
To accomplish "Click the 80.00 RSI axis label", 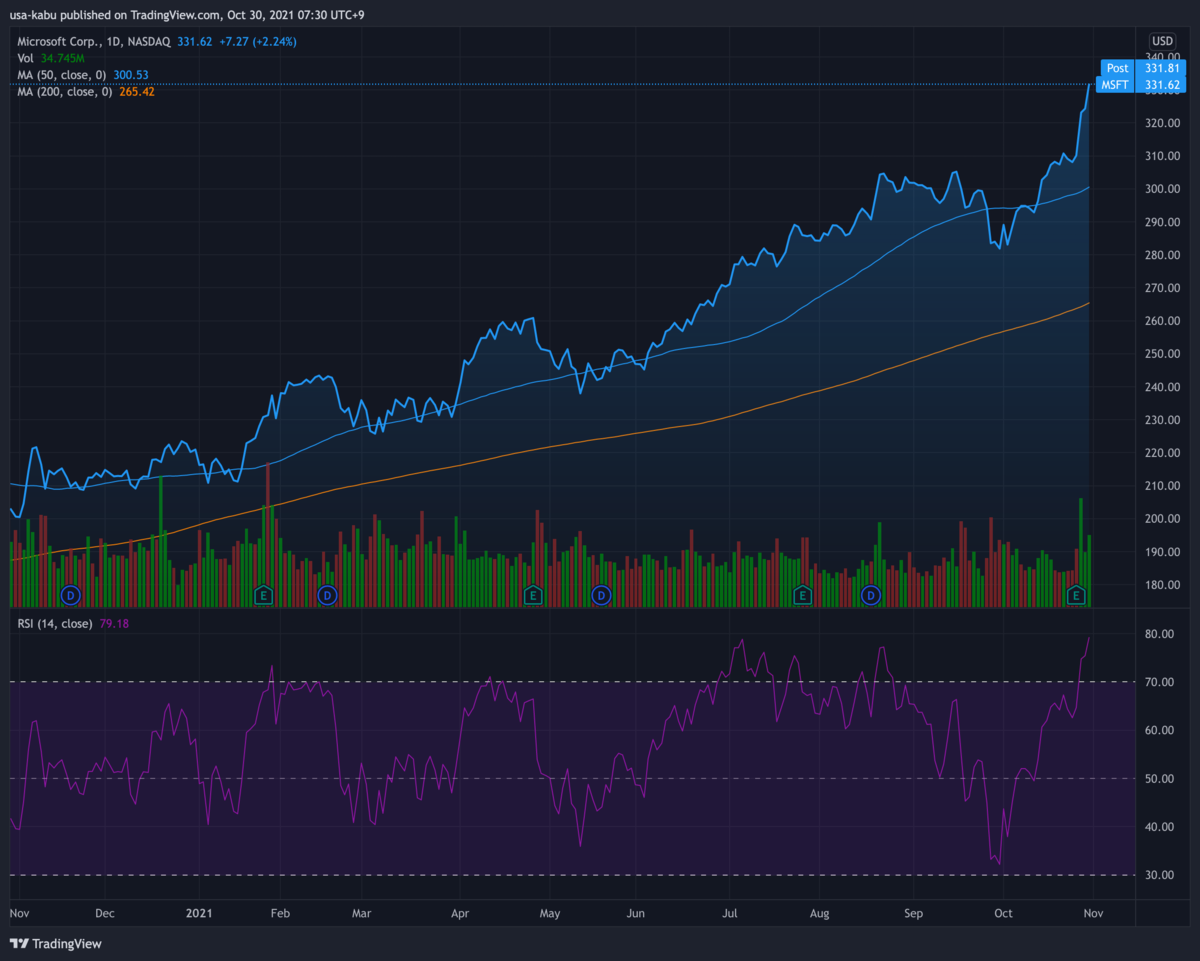I will coord(1160,634).
